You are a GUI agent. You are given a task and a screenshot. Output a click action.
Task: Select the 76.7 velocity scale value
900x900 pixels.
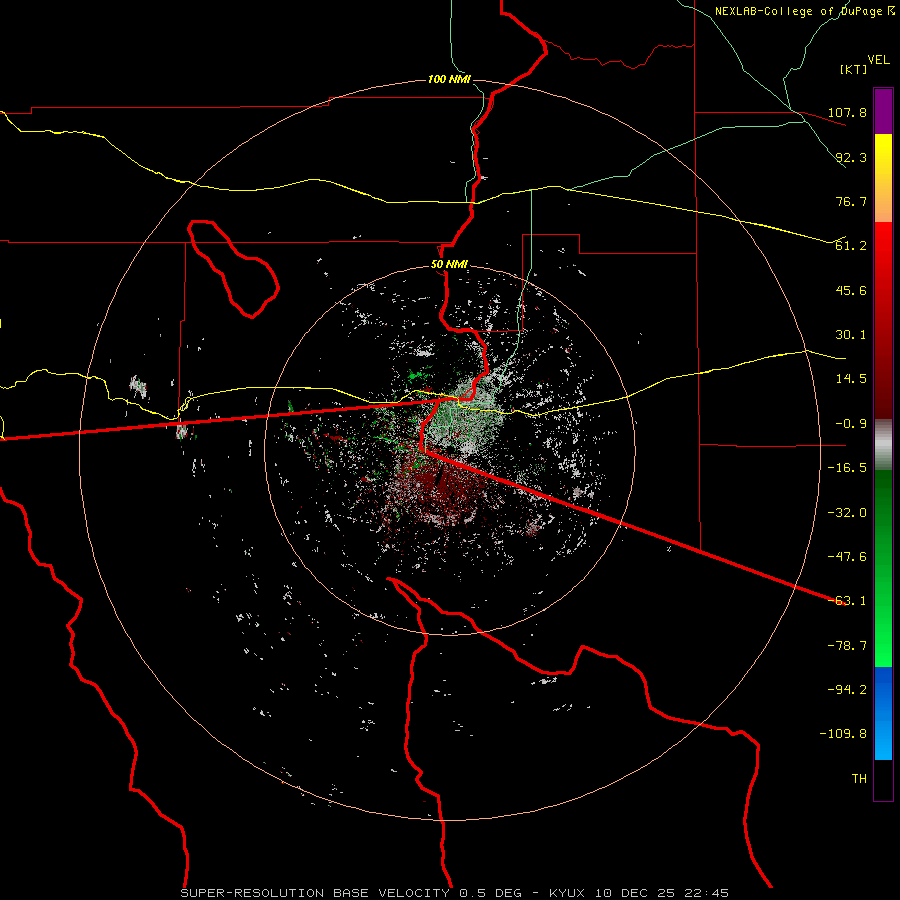[x=851, y=201]
